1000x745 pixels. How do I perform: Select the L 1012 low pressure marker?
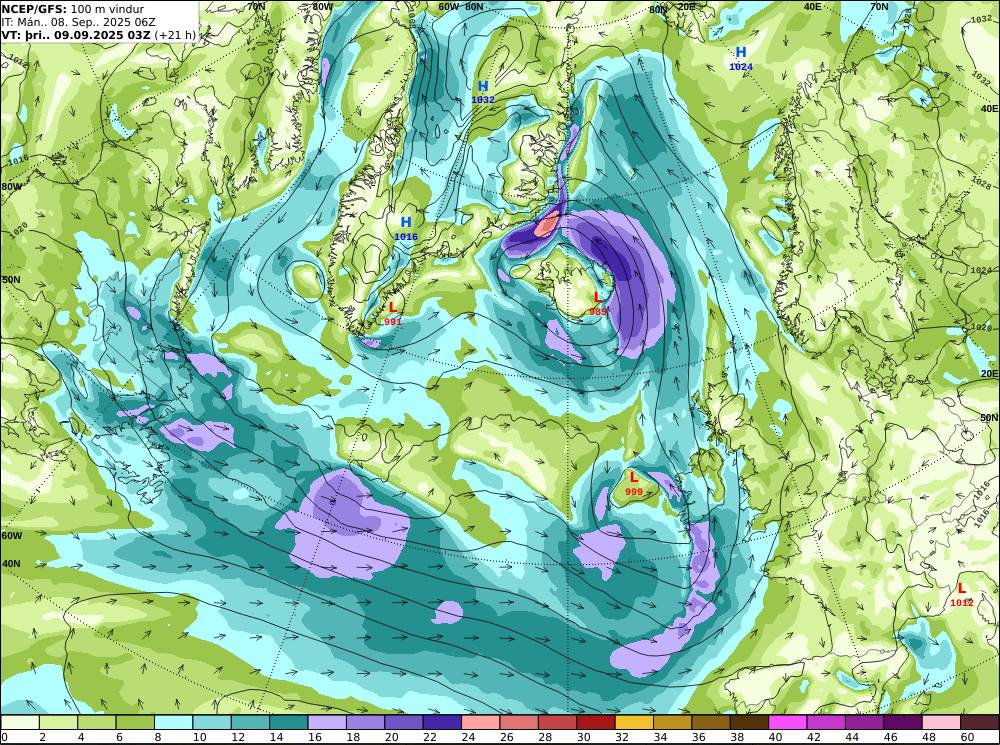tap(962, 594)
